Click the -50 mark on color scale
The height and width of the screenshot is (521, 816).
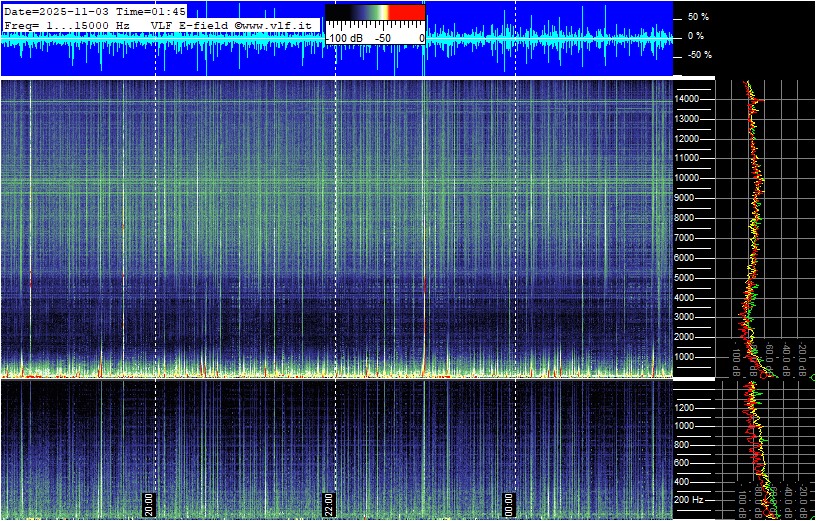pyautogui.click(x=382, y=38)
